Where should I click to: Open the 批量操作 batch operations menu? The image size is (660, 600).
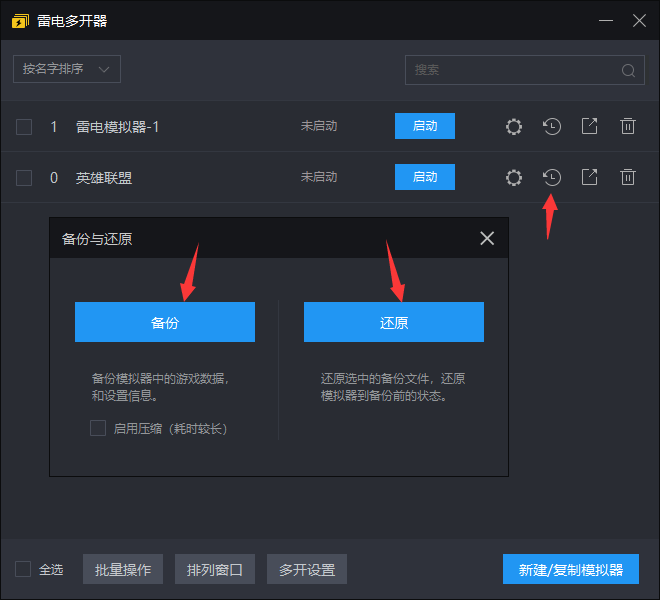pos(123,570)
